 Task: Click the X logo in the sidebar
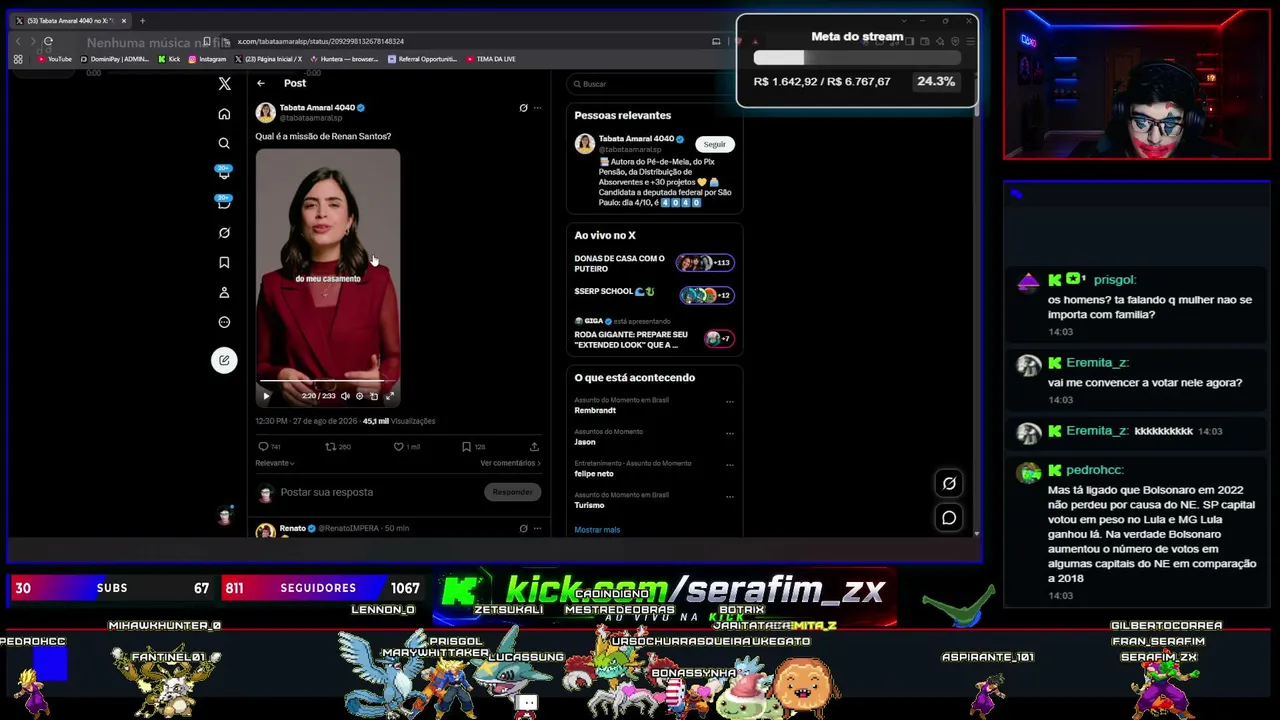[x=224, y=84]
